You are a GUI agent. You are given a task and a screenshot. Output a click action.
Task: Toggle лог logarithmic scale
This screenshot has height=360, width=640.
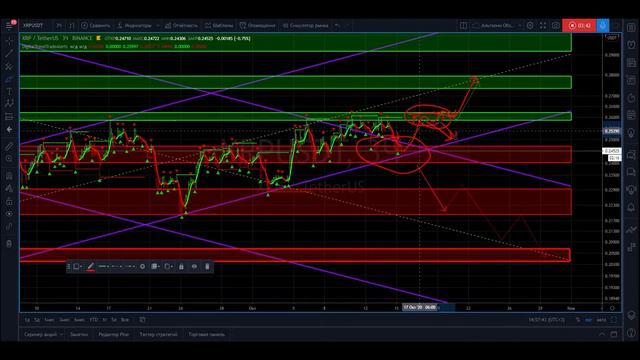click(589, 320)
